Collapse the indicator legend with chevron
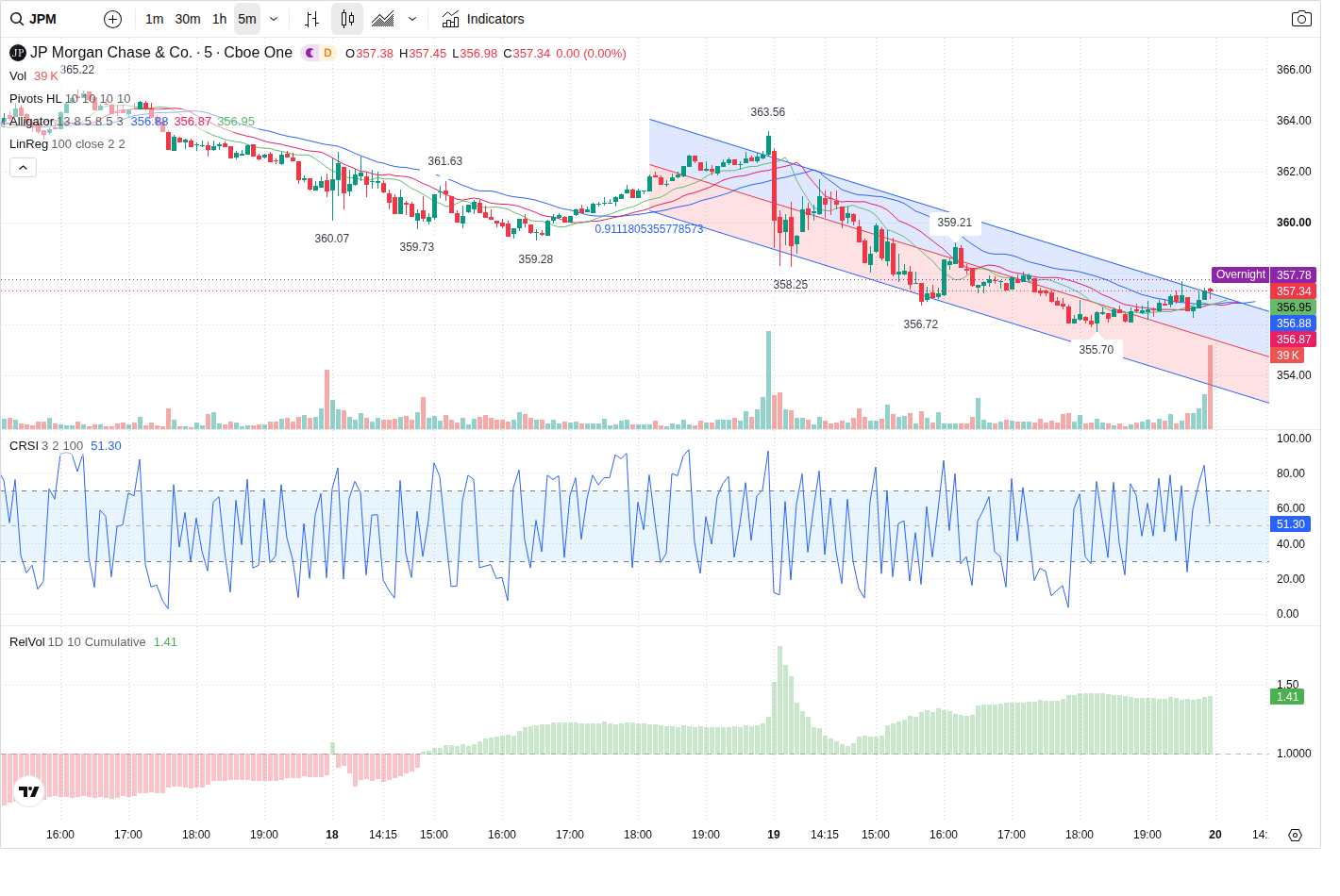Screen dimensions: 1340x896 24,167
